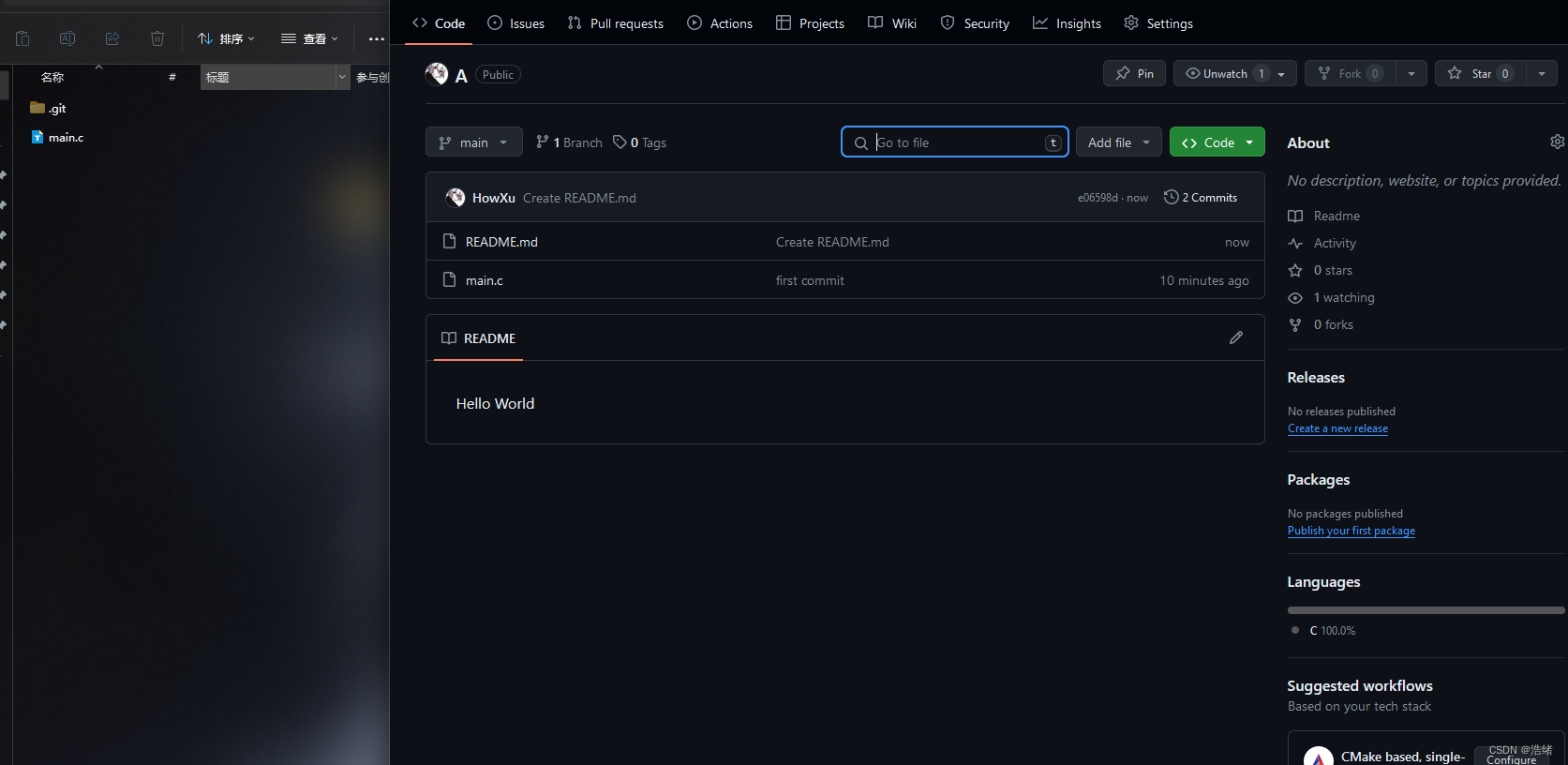Edit README with pencil icon
This screenshot has width=1568, height=765.
click(x=1236, y=337)
